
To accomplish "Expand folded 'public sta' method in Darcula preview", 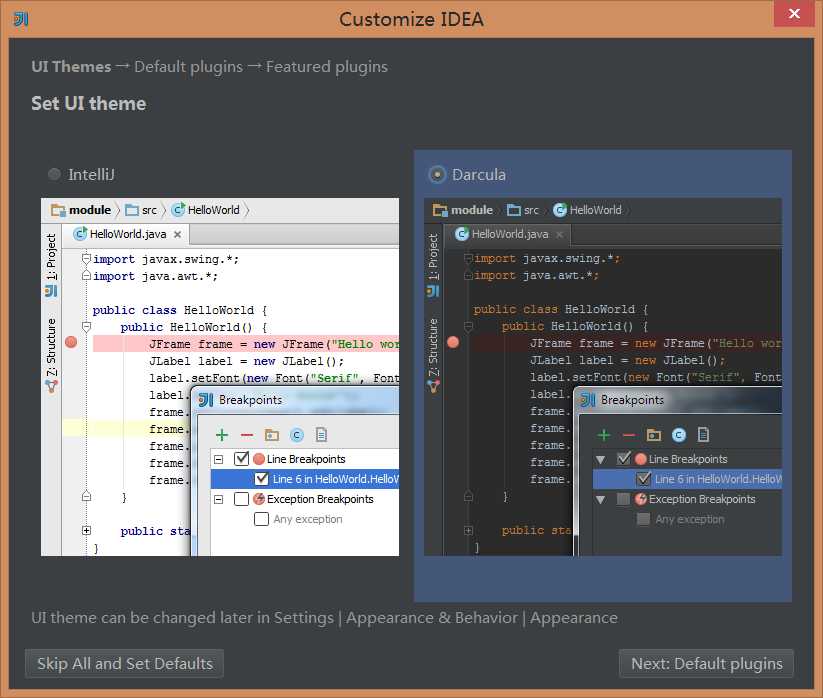I will [x=469, y=531].
